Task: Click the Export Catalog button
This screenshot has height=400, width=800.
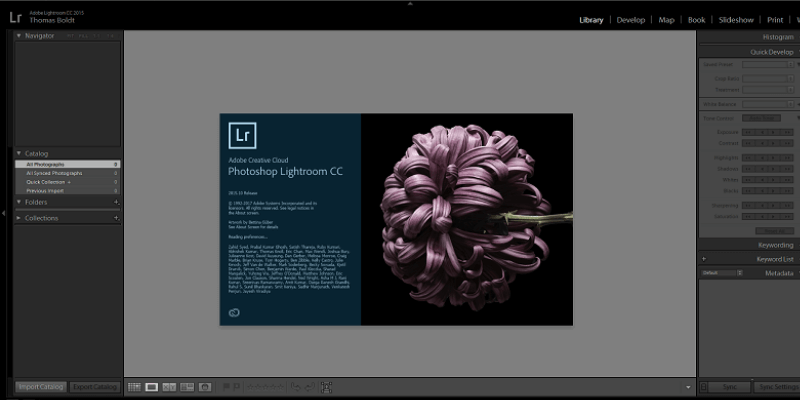Action: pyautogui.click(x=94, y=387)
